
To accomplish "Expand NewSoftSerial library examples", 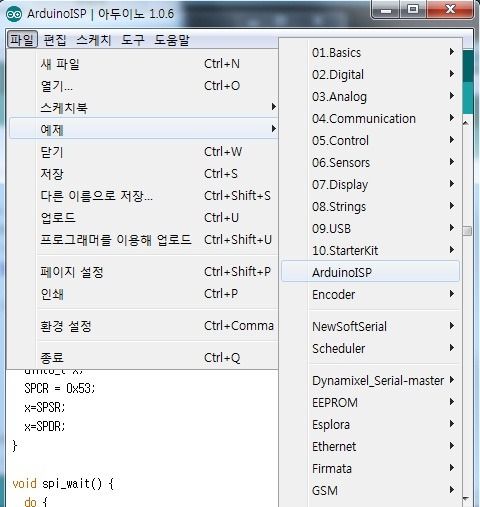I will click(370, 326).
